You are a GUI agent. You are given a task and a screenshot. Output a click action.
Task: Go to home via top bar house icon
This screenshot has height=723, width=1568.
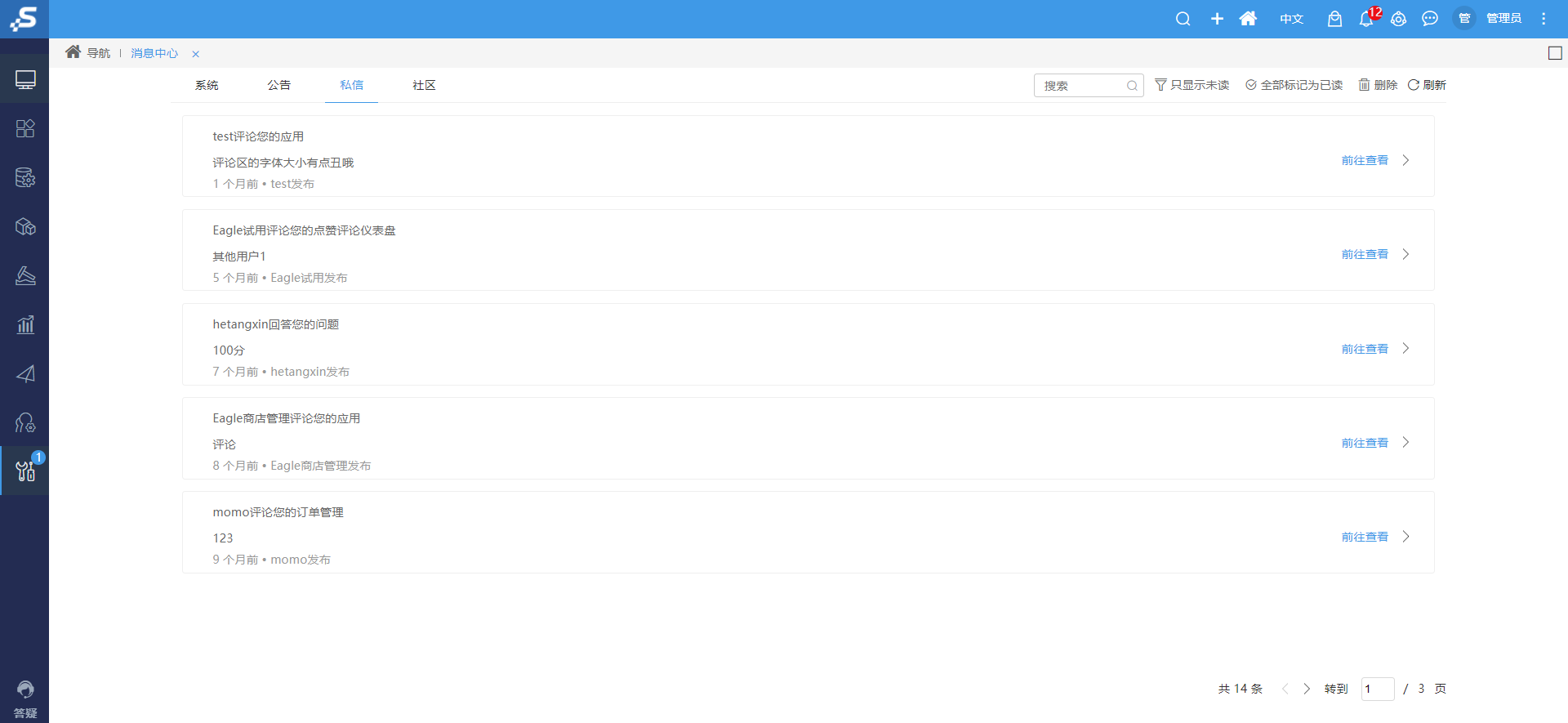[x=1248, y=19]
